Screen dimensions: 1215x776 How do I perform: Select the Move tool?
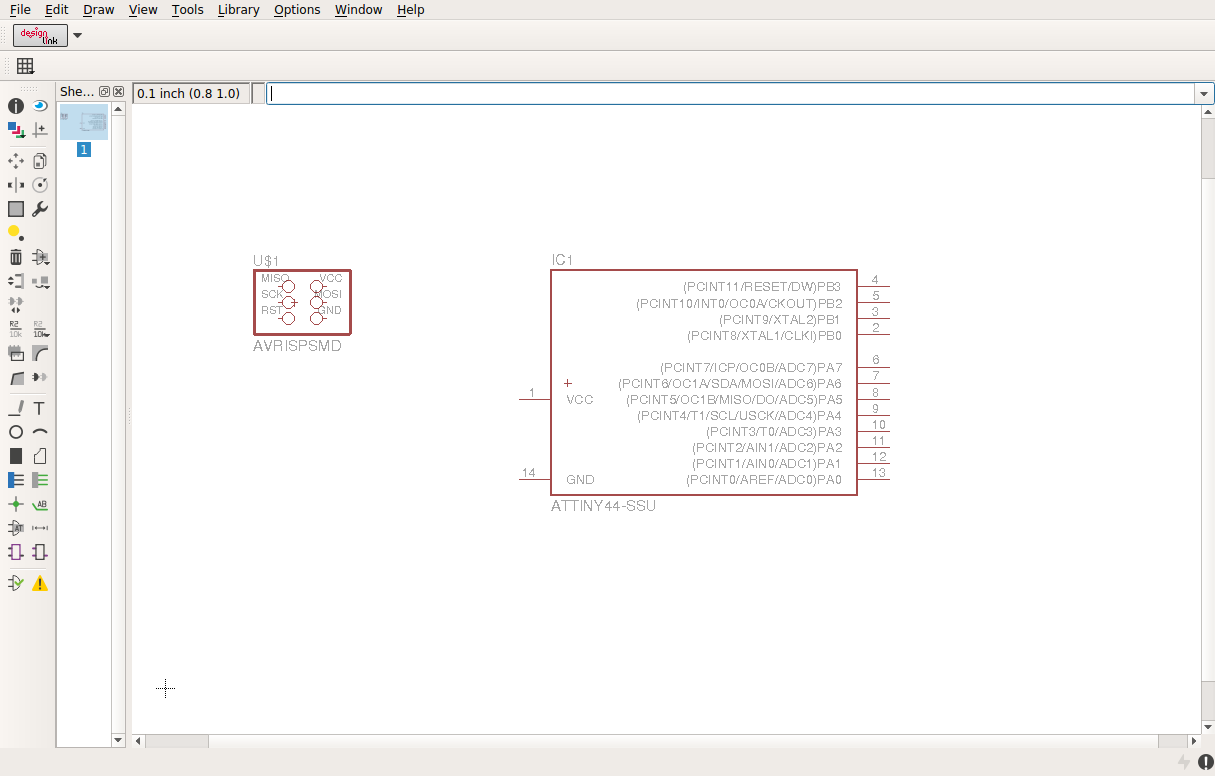[x=16, y=160]
